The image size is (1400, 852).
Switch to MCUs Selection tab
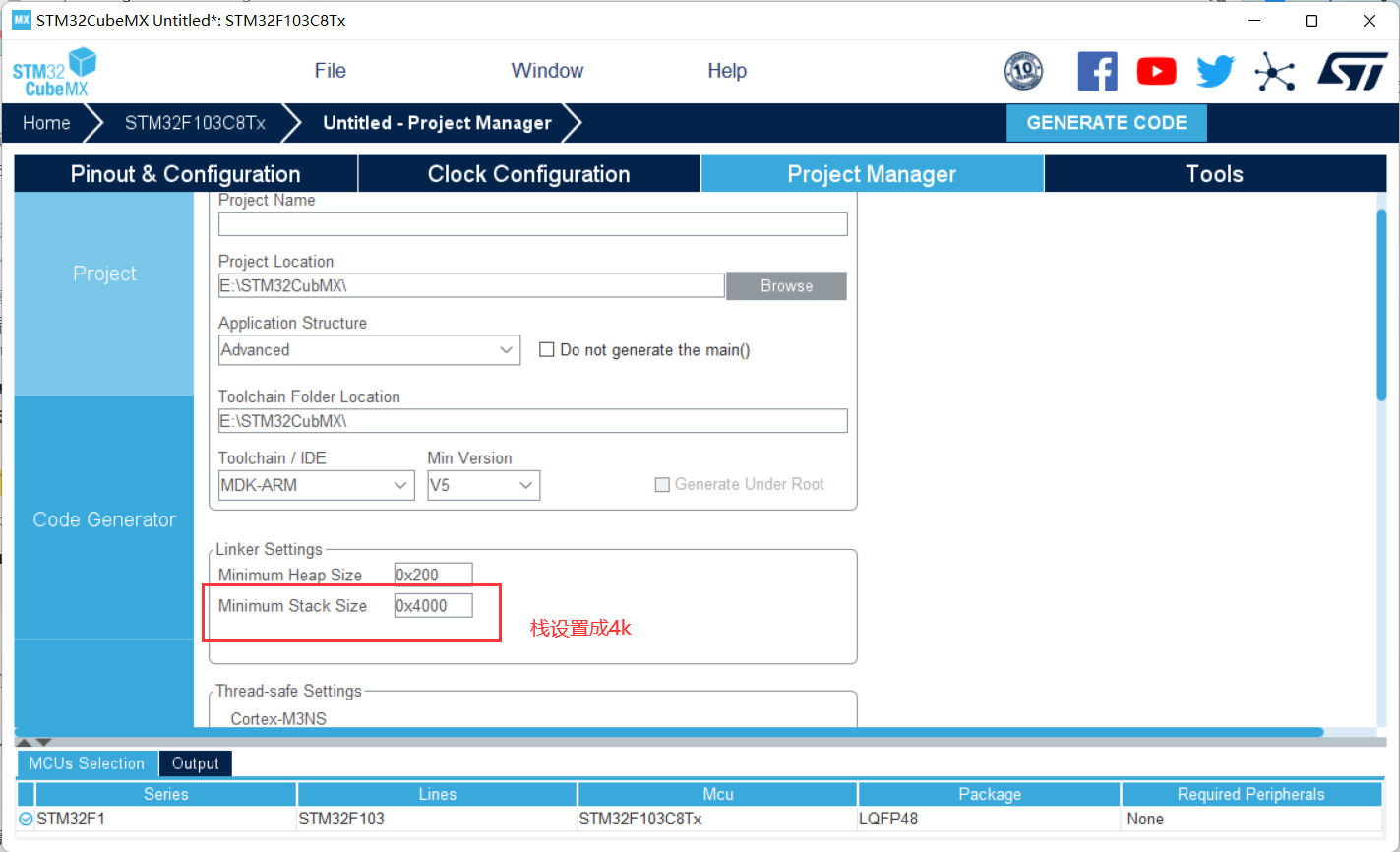click(87, 763)
